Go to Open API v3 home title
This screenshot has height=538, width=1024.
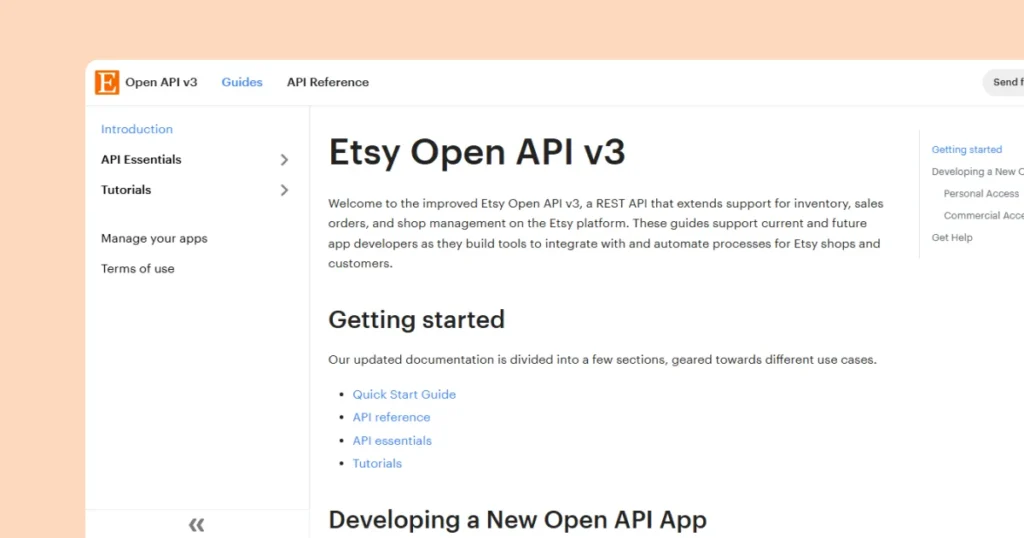point(161,82)
